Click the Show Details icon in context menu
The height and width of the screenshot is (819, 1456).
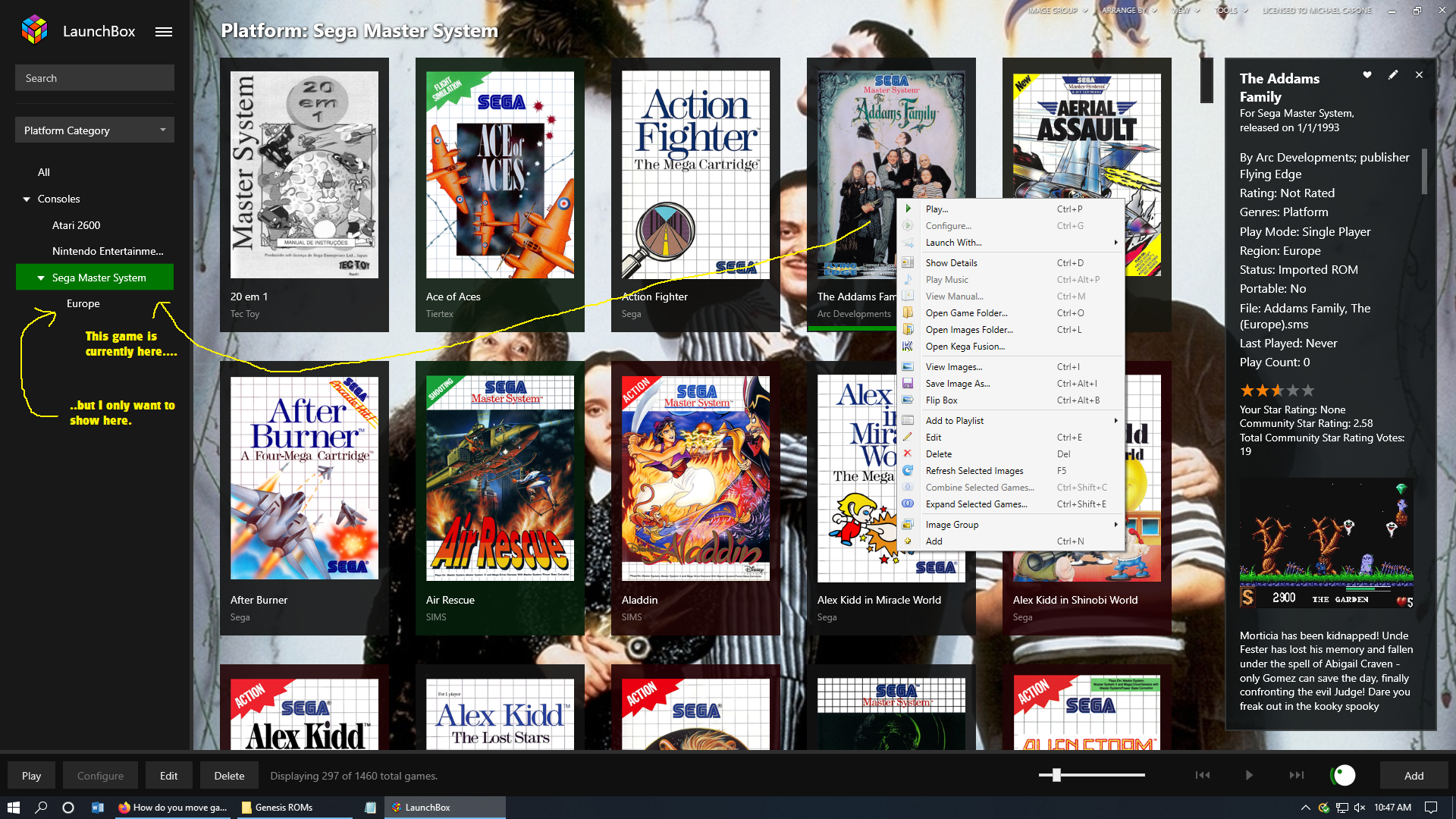click(908, 262)
